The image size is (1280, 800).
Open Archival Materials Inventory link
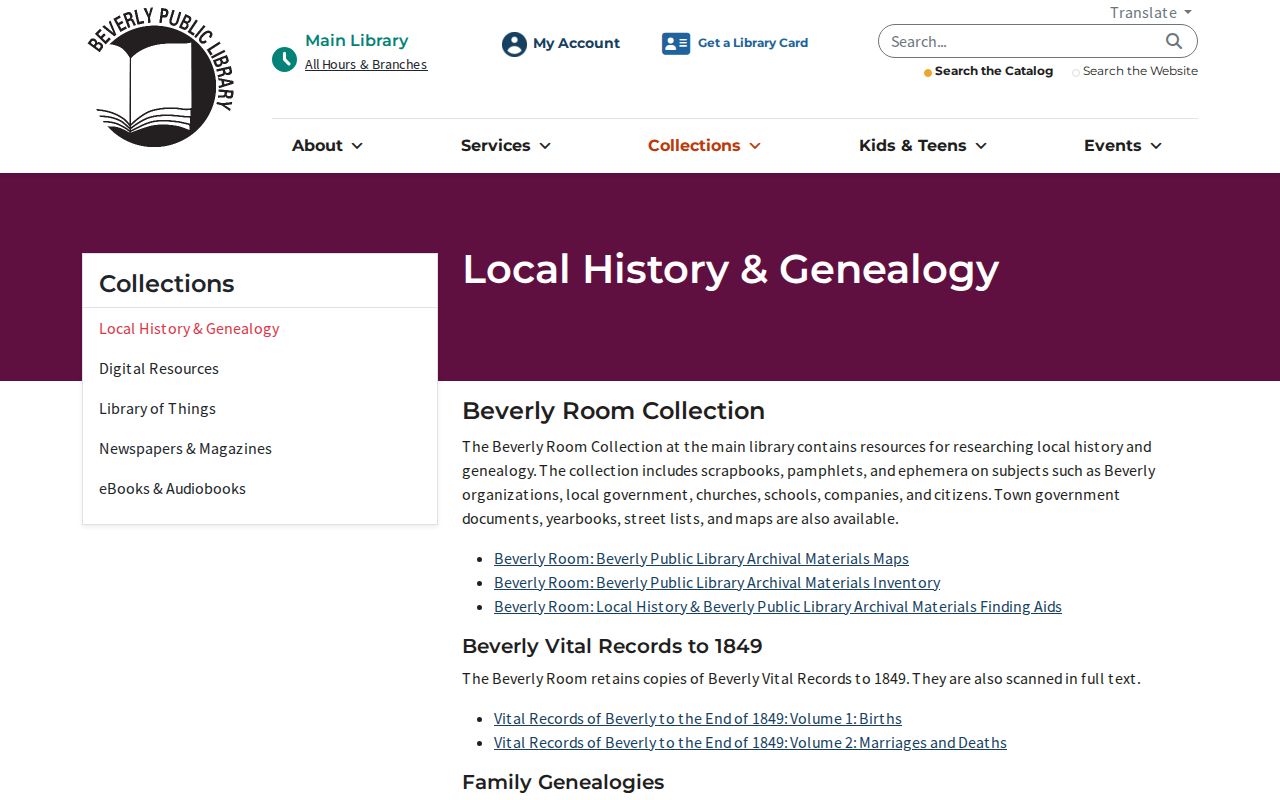click(x=717, y=582)
